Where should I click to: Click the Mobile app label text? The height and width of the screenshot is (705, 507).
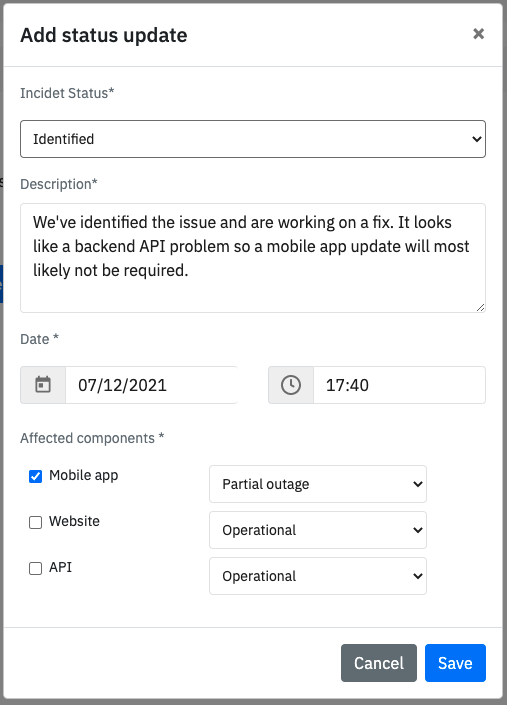point(84,476)
